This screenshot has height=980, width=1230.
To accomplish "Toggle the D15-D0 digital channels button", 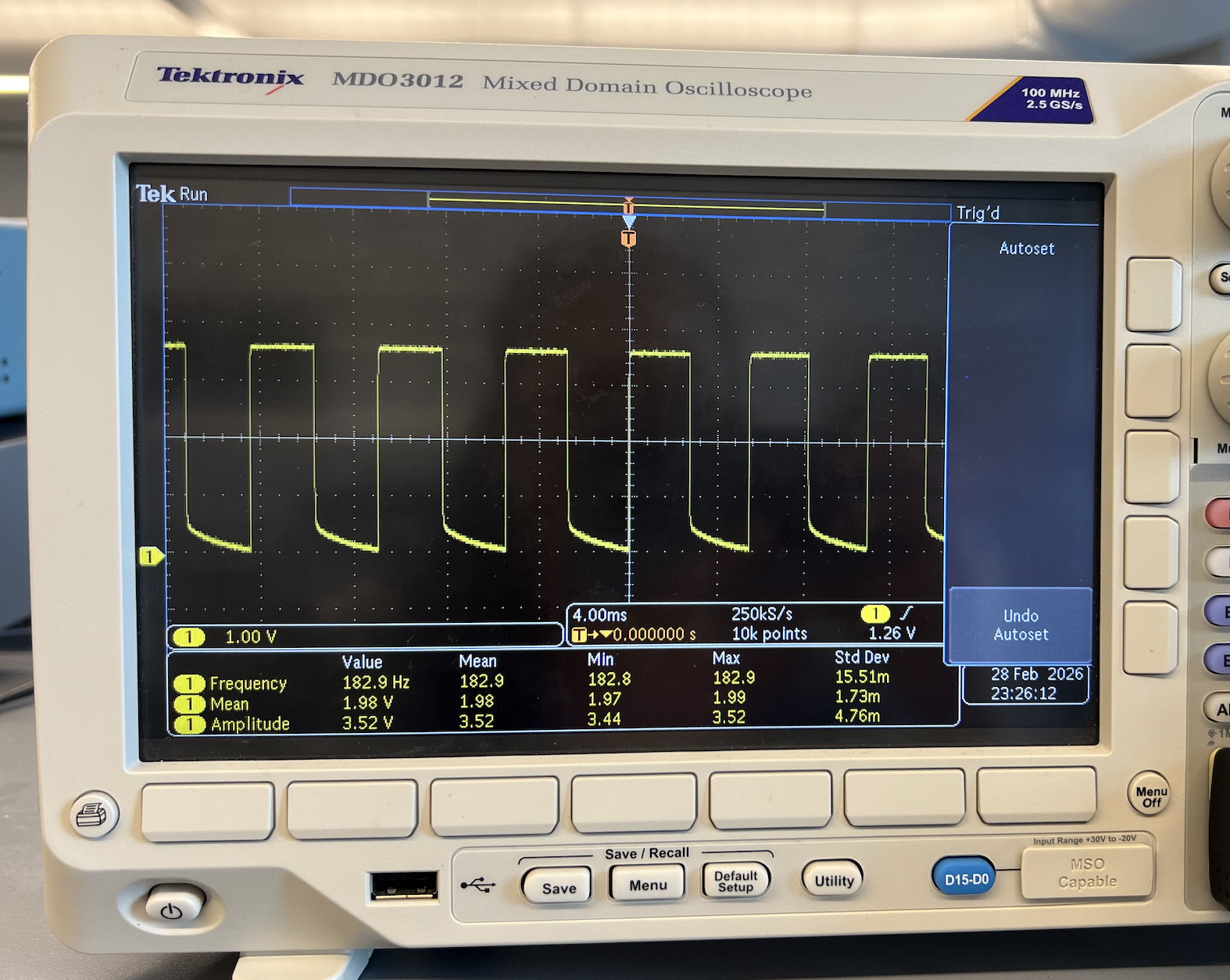I will 966,878.
